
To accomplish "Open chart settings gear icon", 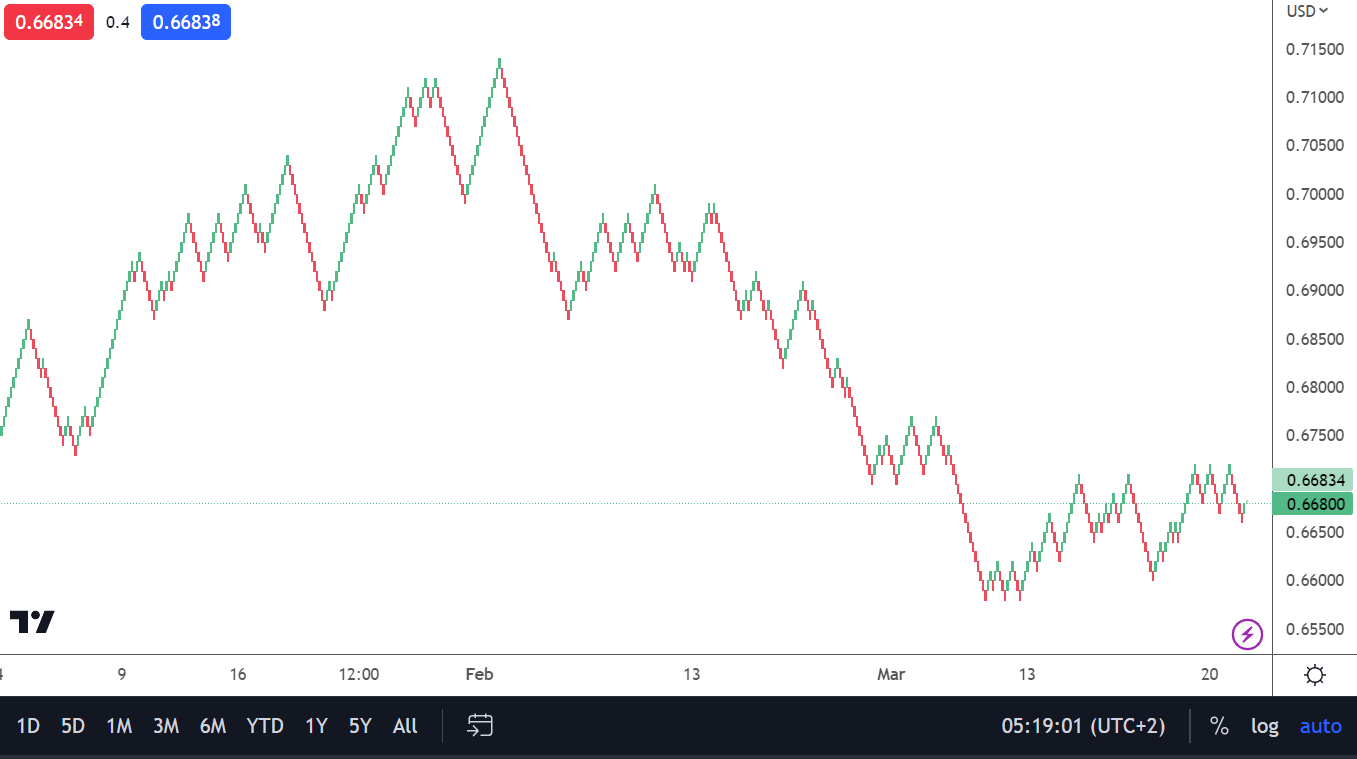I will click(1315, 675).
